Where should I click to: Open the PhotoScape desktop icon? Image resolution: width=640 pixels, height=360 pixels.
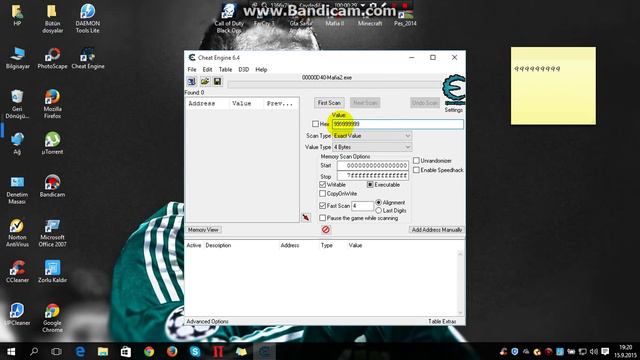click(52, 59)
